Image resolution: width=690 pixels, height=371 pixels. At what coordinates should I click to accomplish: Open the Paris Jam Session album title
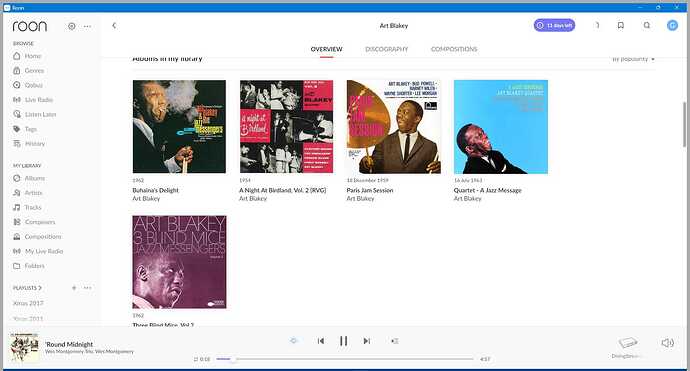(370, 190)
